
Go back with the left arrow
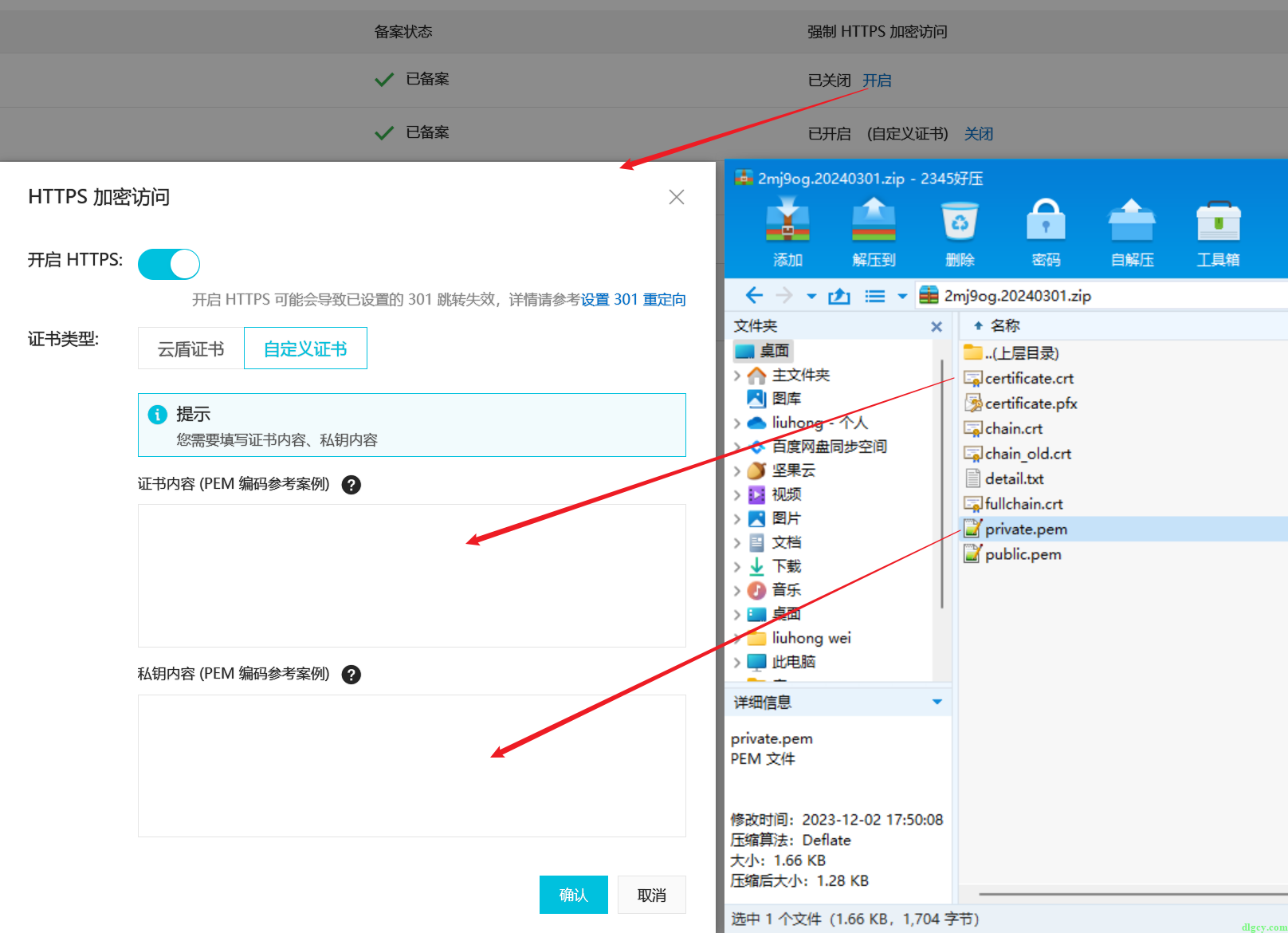pyautogui.click(x=754, y=296)
